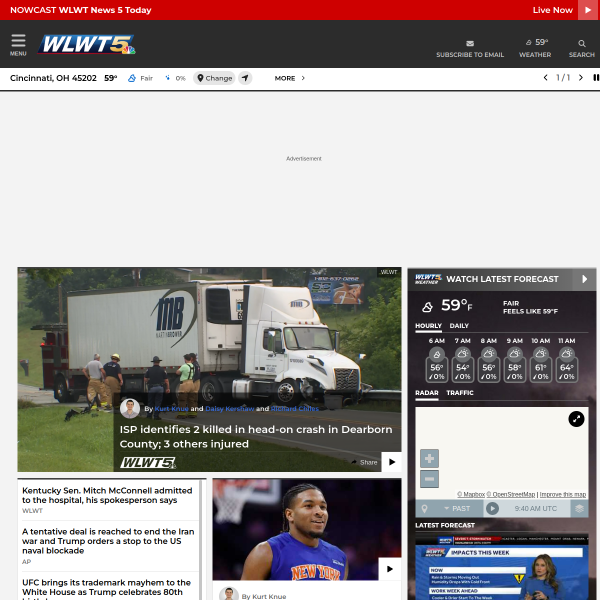Viewport: 600px width, 600px height.
Task: Expand the radar map to fullscreen
Action: tap(576, 419)
